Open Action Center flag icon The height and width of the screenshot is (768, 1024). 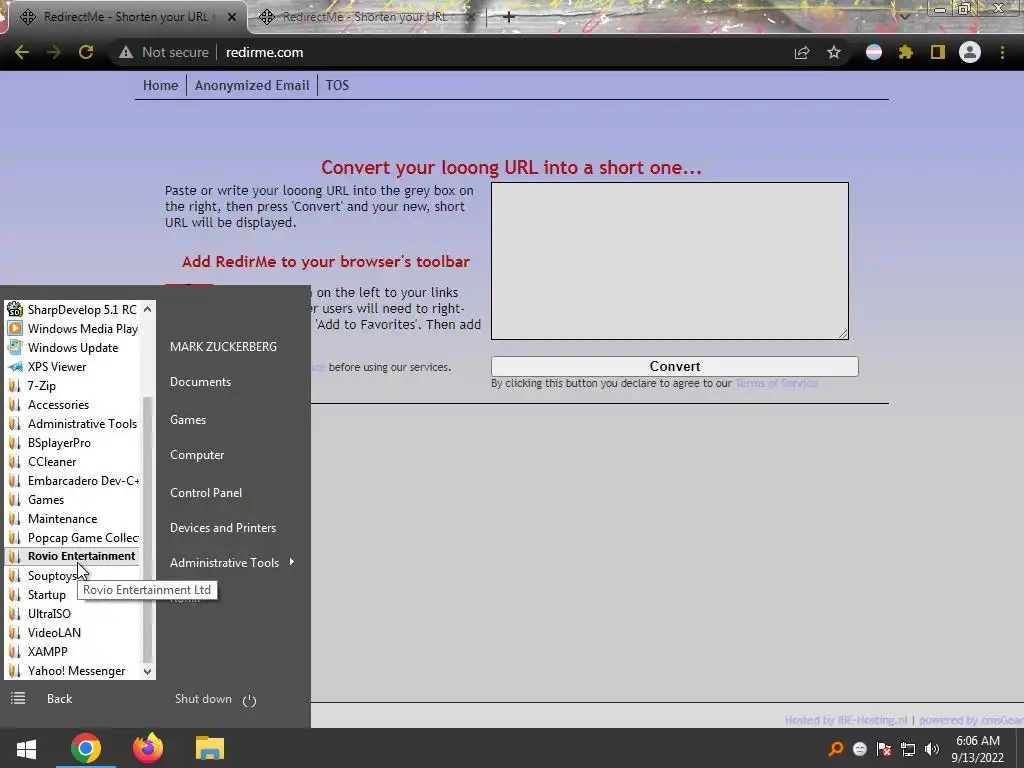884,749
